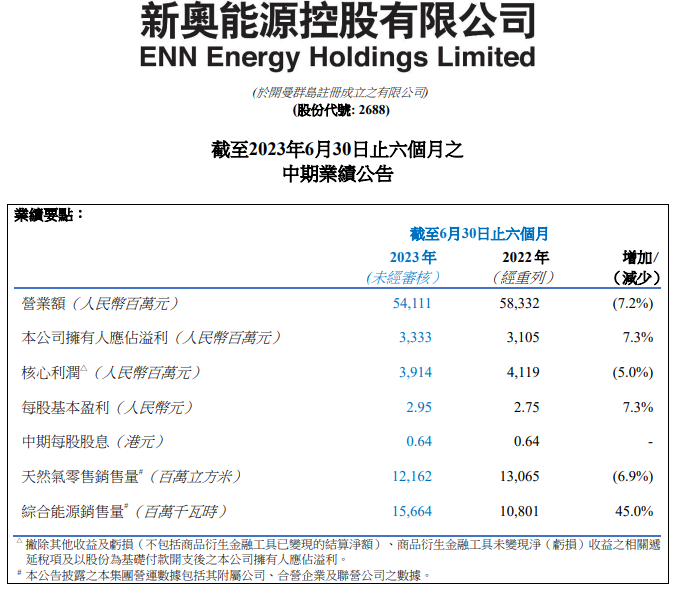
Task: Click the change value (6.9%)
Action: click(633, 477)
